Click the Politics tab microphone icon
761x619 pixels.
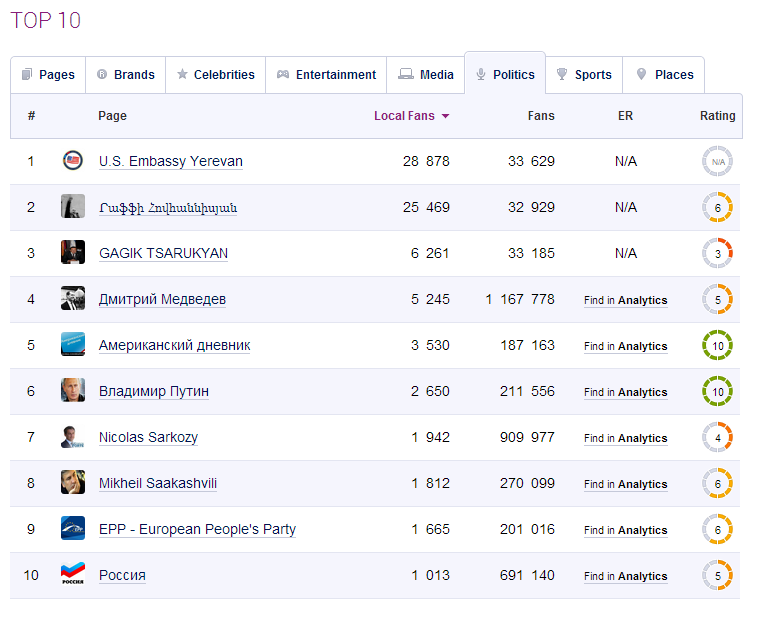pyautogui.click(x=480, y=74)
